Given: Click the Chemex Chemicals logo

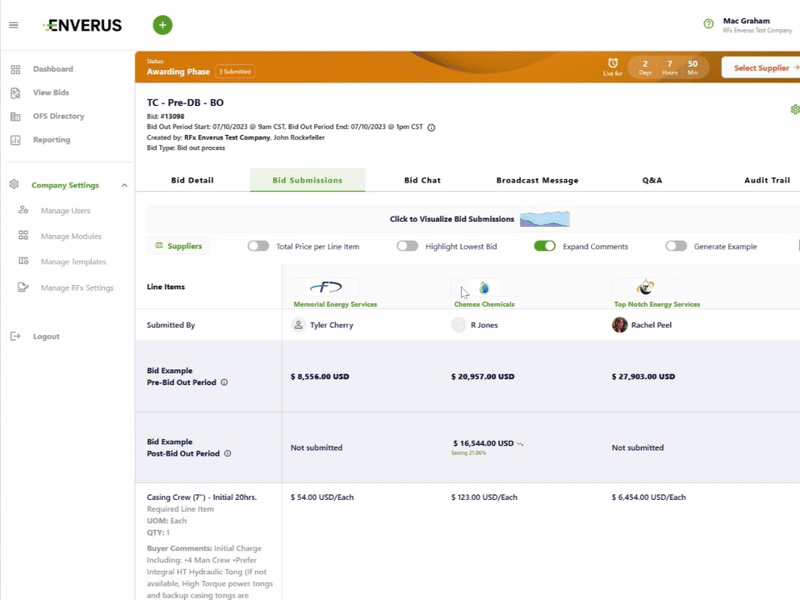Looking at the screenshot, I should (484, 288).
